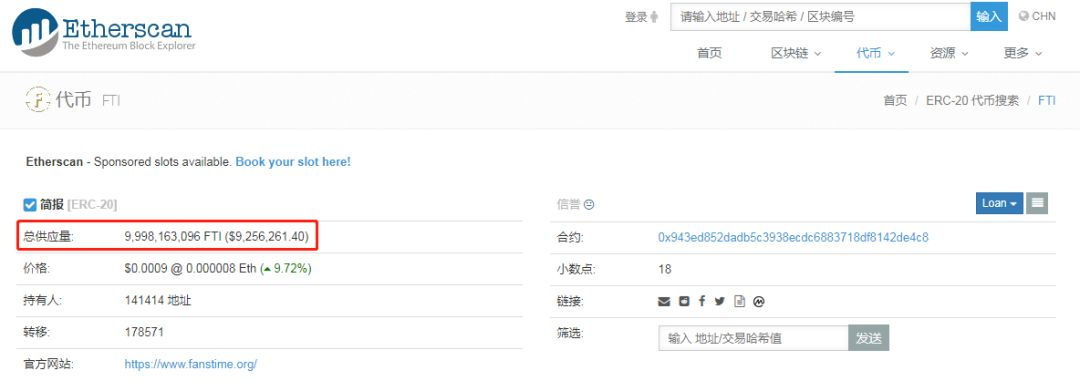The width and height of the screenshot is (1080, 381).
Task: Click Book your slot here! link
Action: (x=293, y=162)
